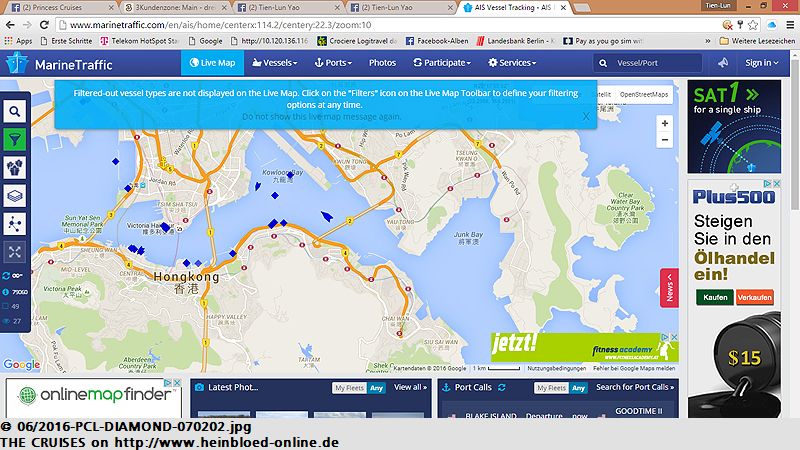Select My Fleets in Port Calls widget
This screenshot has width=800, height=450.
click(552, 388)
